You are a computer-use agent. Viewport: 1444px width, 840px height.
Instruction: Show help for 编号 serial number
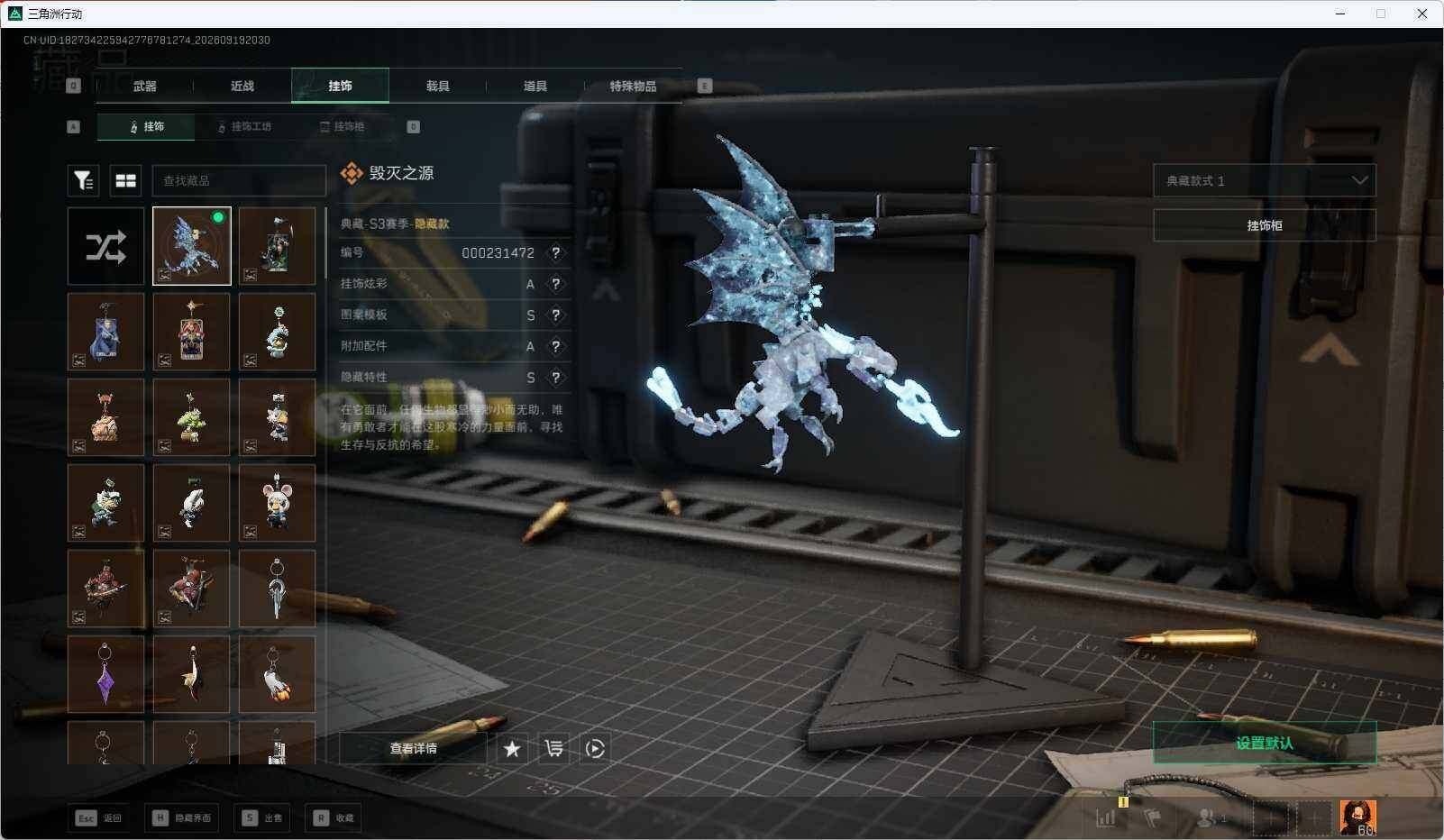point(556,253)
